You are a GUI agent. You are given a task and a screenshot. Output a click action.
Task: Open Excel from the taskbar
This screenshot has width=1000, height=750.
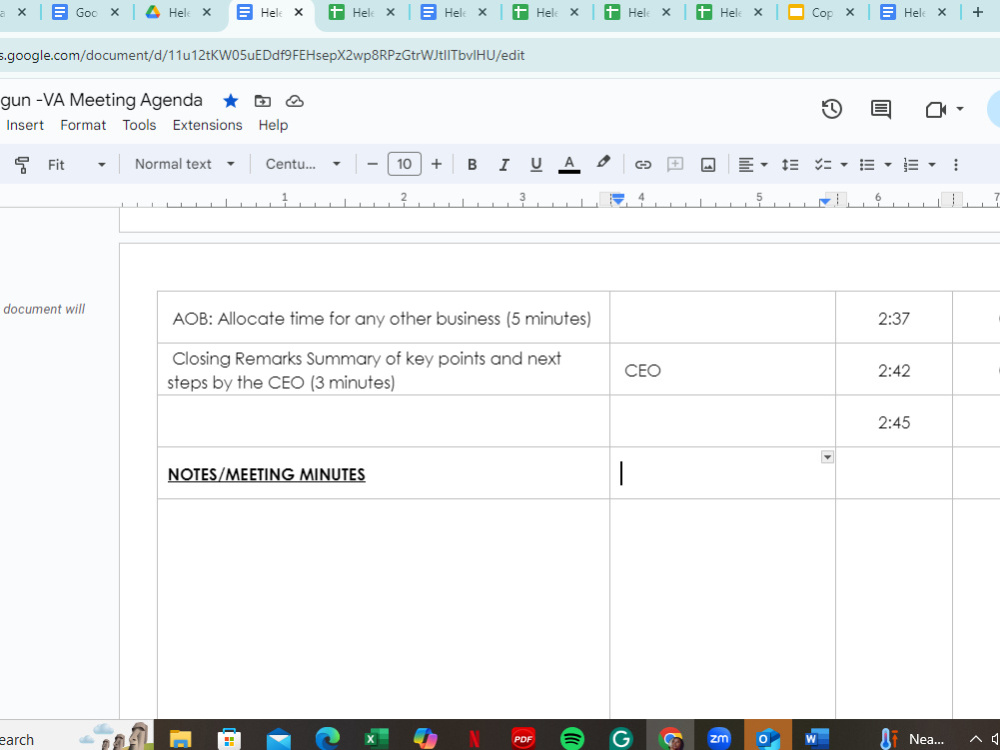(376, 739)
